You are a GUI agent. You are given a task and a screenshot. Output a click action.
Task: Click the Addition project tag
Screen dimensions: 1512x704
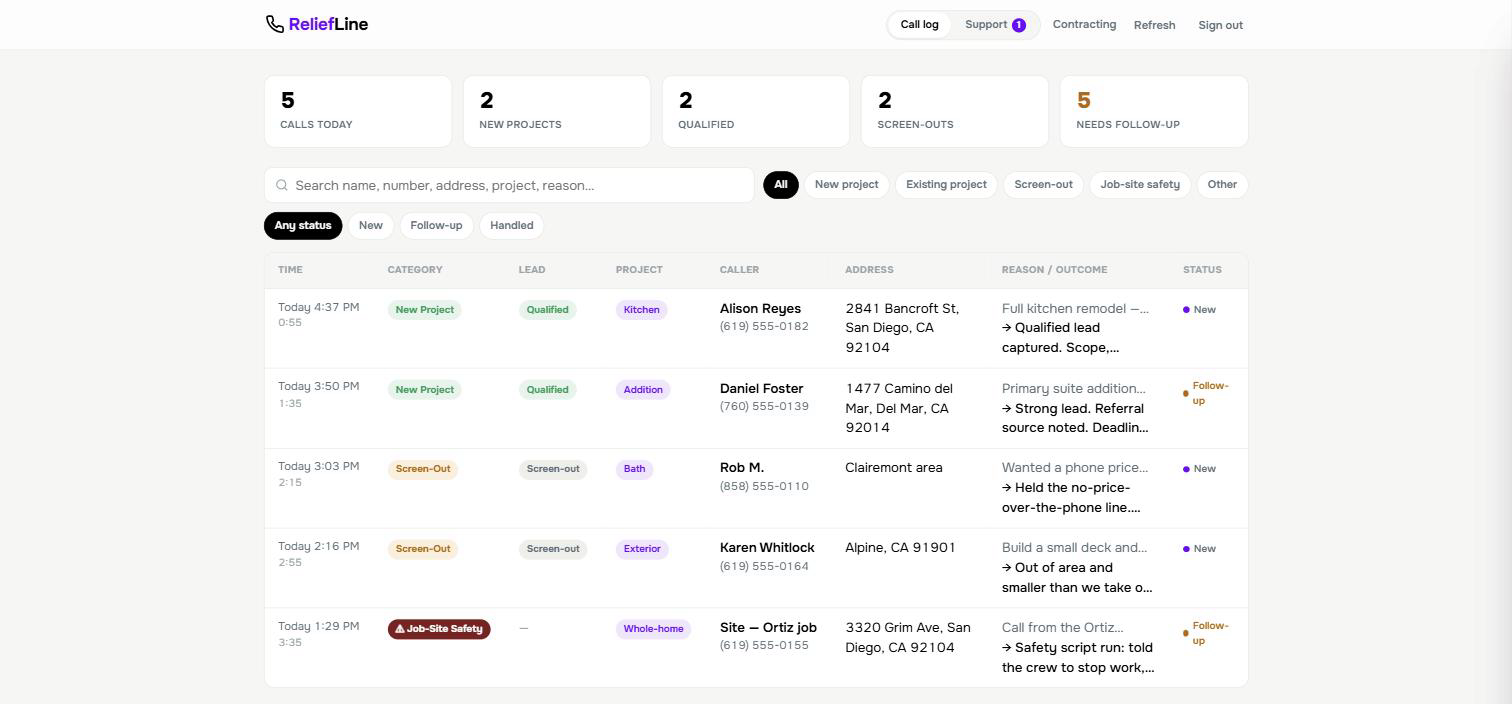click(x=643, y=390)
